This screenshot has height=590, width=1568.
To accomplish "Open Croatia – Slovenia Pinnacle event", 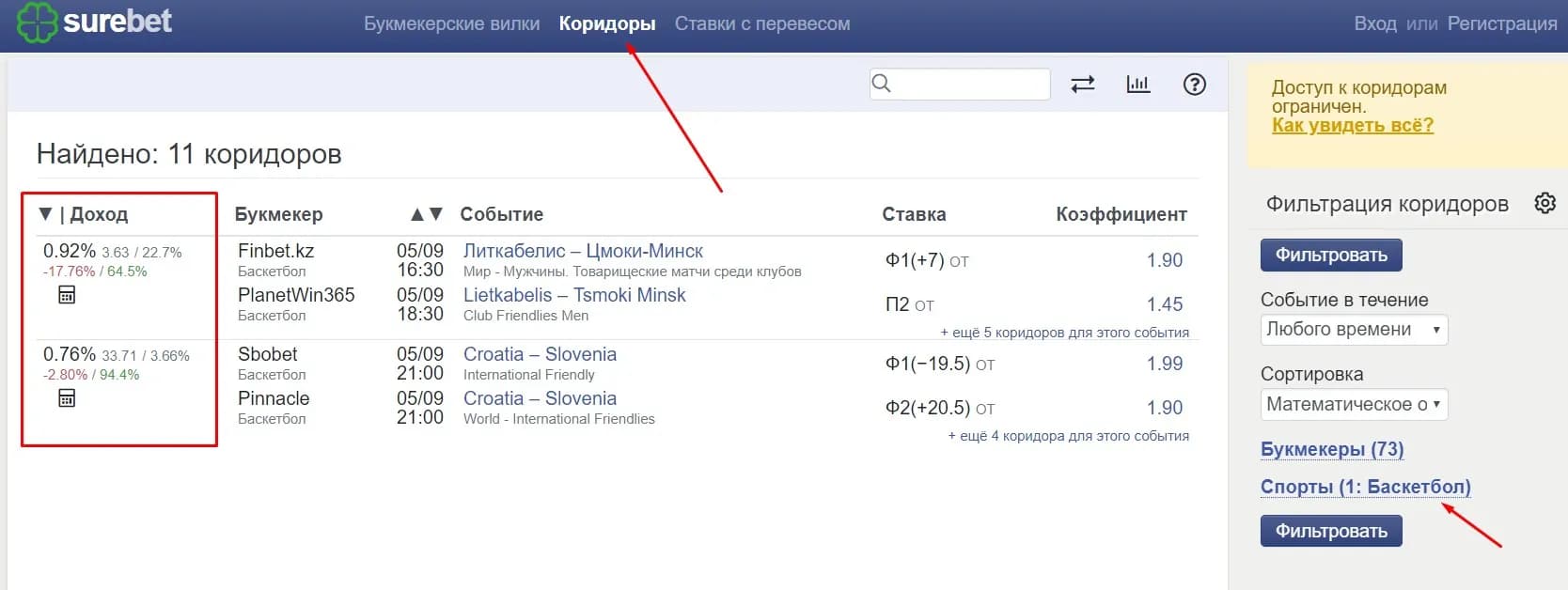I will pyautogui.click(x=540, y=398).
